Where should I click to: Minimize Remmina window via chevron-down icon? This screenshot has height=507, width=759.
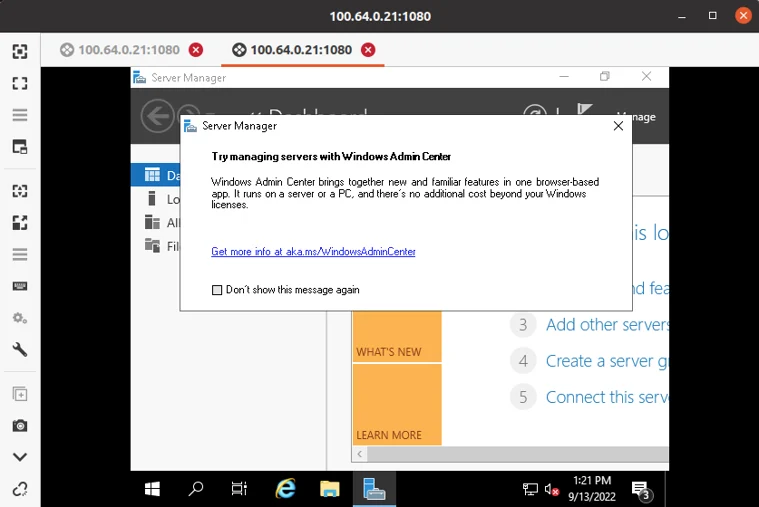coord(20,457)
